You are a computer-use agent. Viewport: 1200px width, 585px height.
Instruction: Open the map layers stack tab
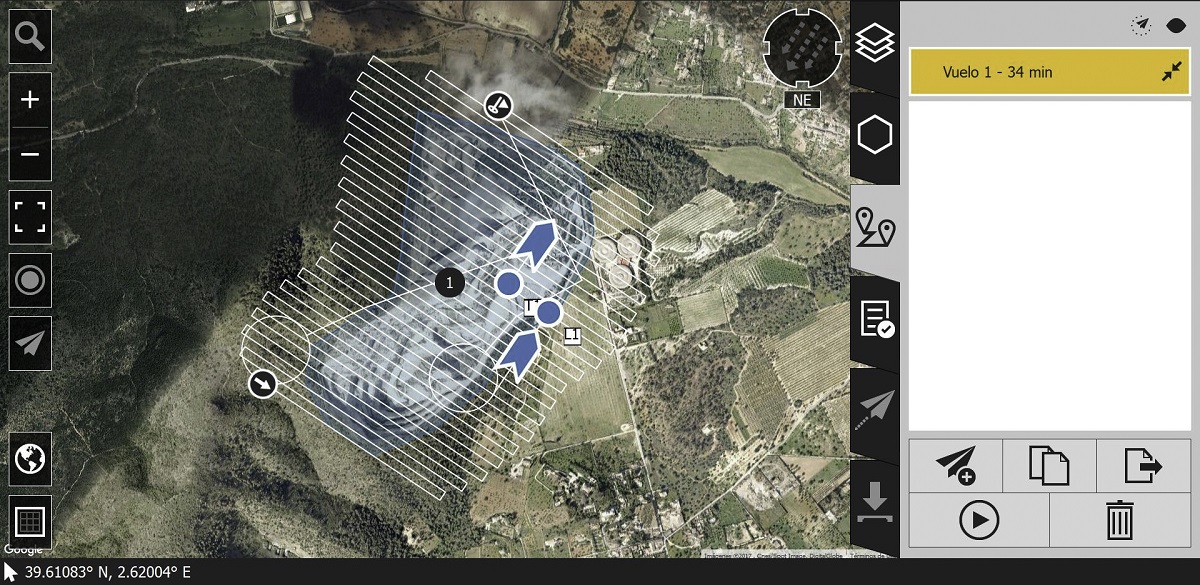(875, 44)
